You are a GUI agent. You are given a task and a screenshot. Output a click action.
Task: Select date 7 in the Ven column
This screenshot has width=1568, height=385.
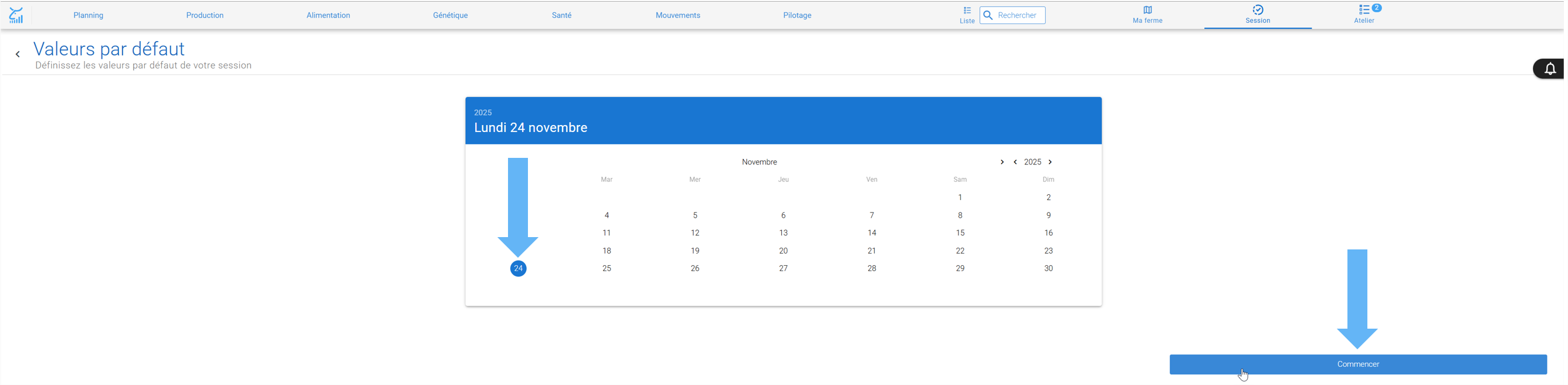pyautogui.click(x=872, y=215)
